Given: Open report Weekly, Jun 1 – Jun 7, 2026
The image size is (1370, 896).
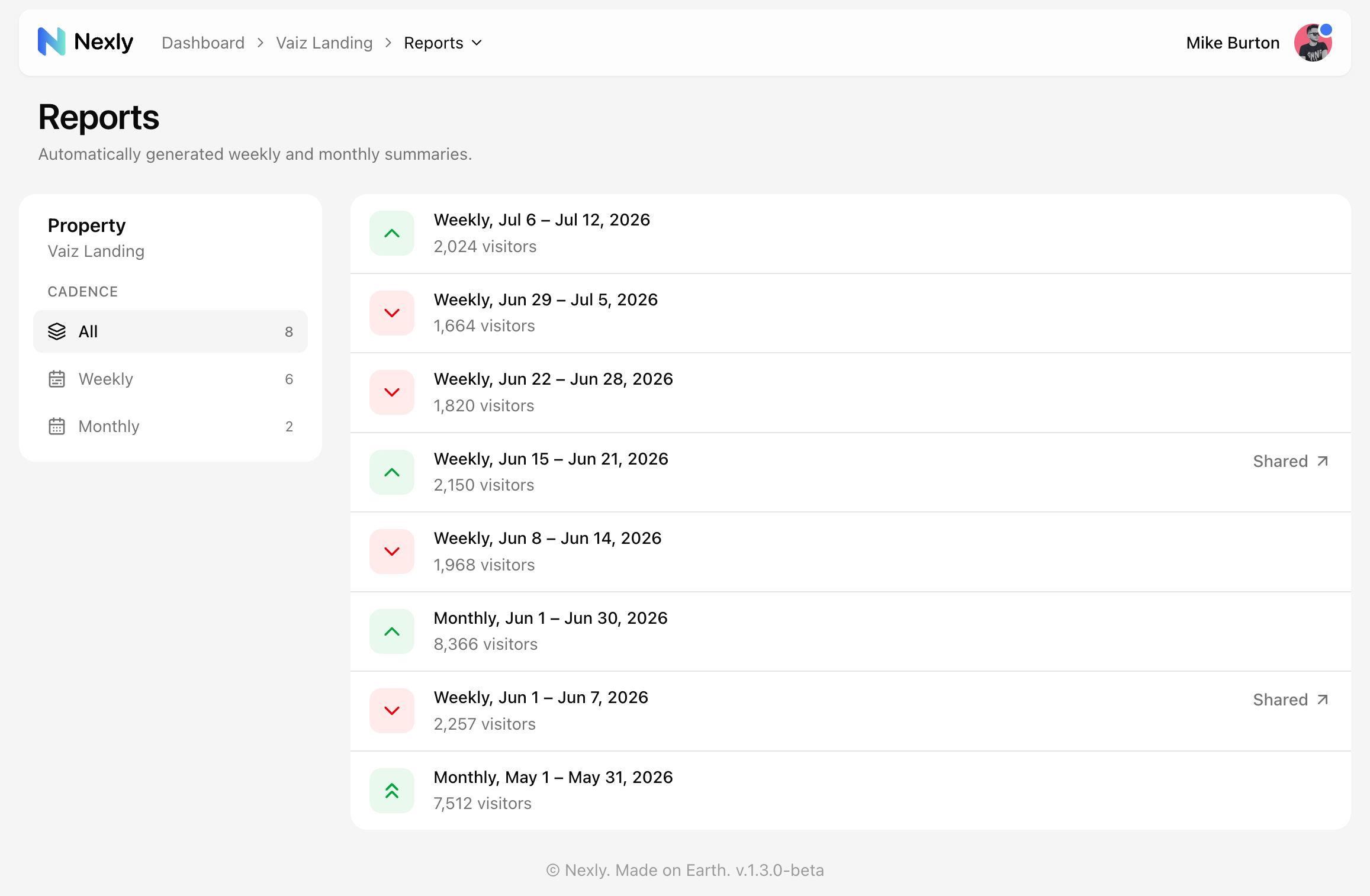Looking at the screenshot, I should (x=850, y=711).
